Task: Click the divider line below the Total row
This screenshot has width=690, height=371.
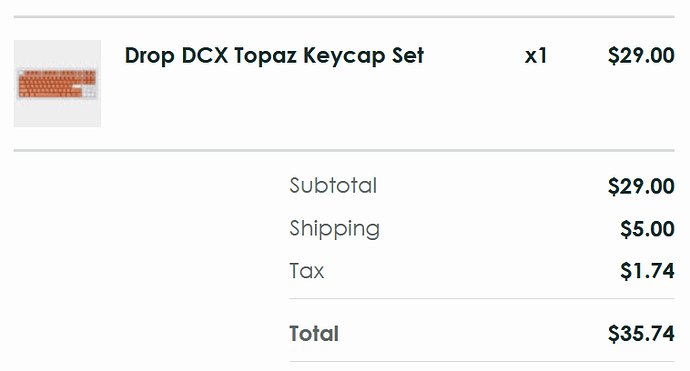Action: pyautogui.click(x=482, y=362)
